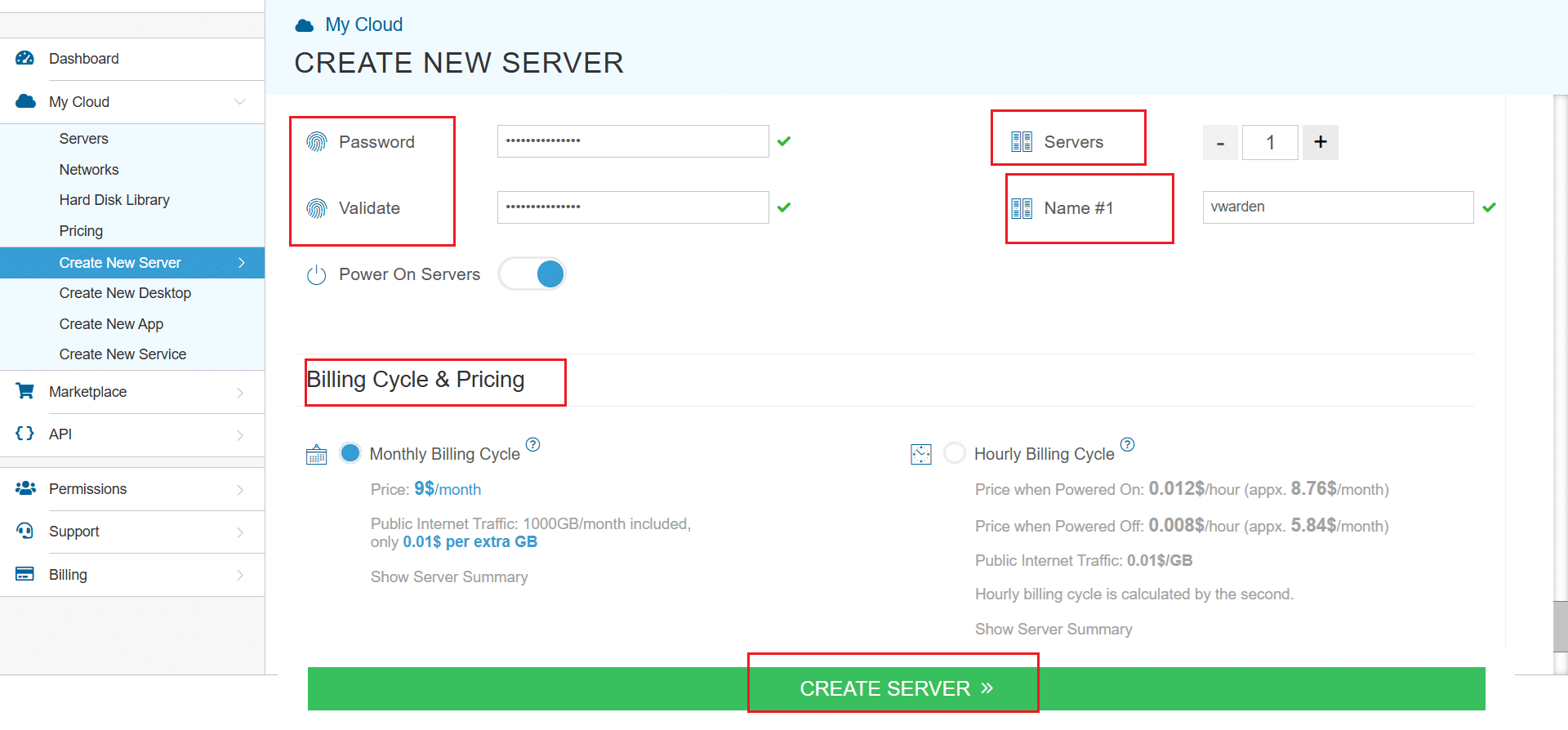Open Monthly Billing Cycle help icon
The width and height of the screenshot is (1568, 730).
pyautogui.click(x=533, y=444)
